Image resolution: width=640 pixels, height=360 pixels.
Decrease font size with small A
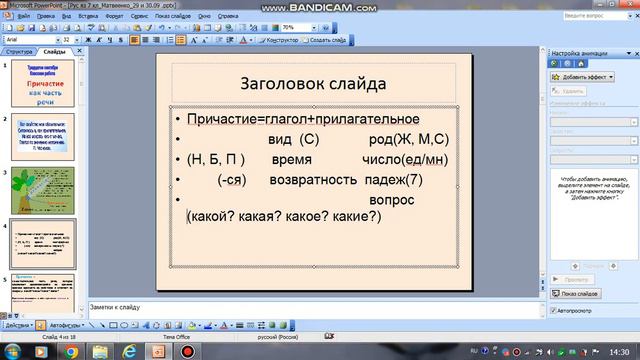[x=205, y=40]
